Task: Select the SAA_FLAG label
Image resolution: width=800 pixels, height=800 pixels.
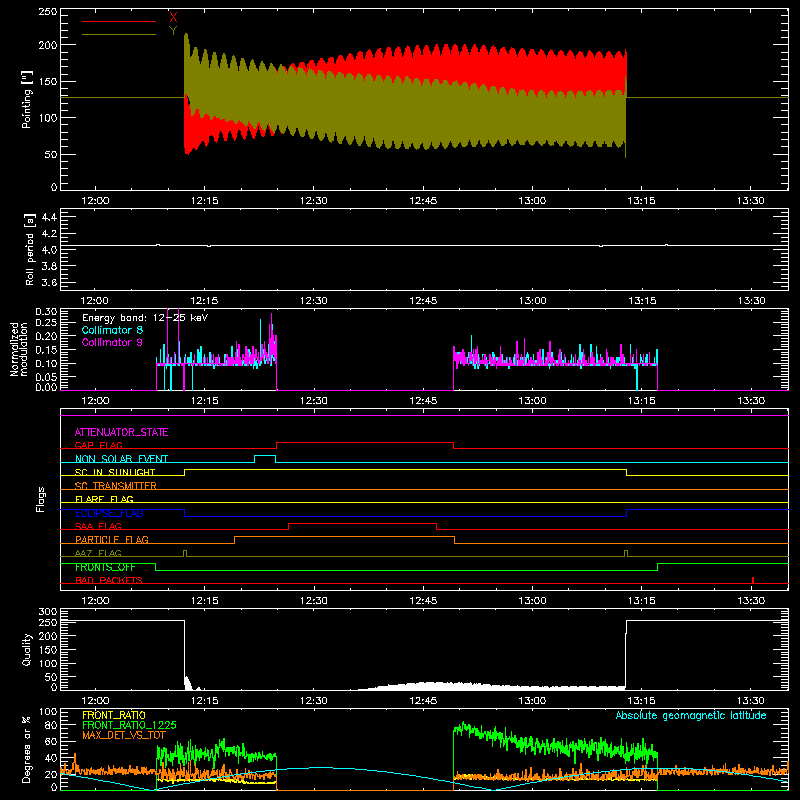Action: pyautogui.click(x=98, y=526)
